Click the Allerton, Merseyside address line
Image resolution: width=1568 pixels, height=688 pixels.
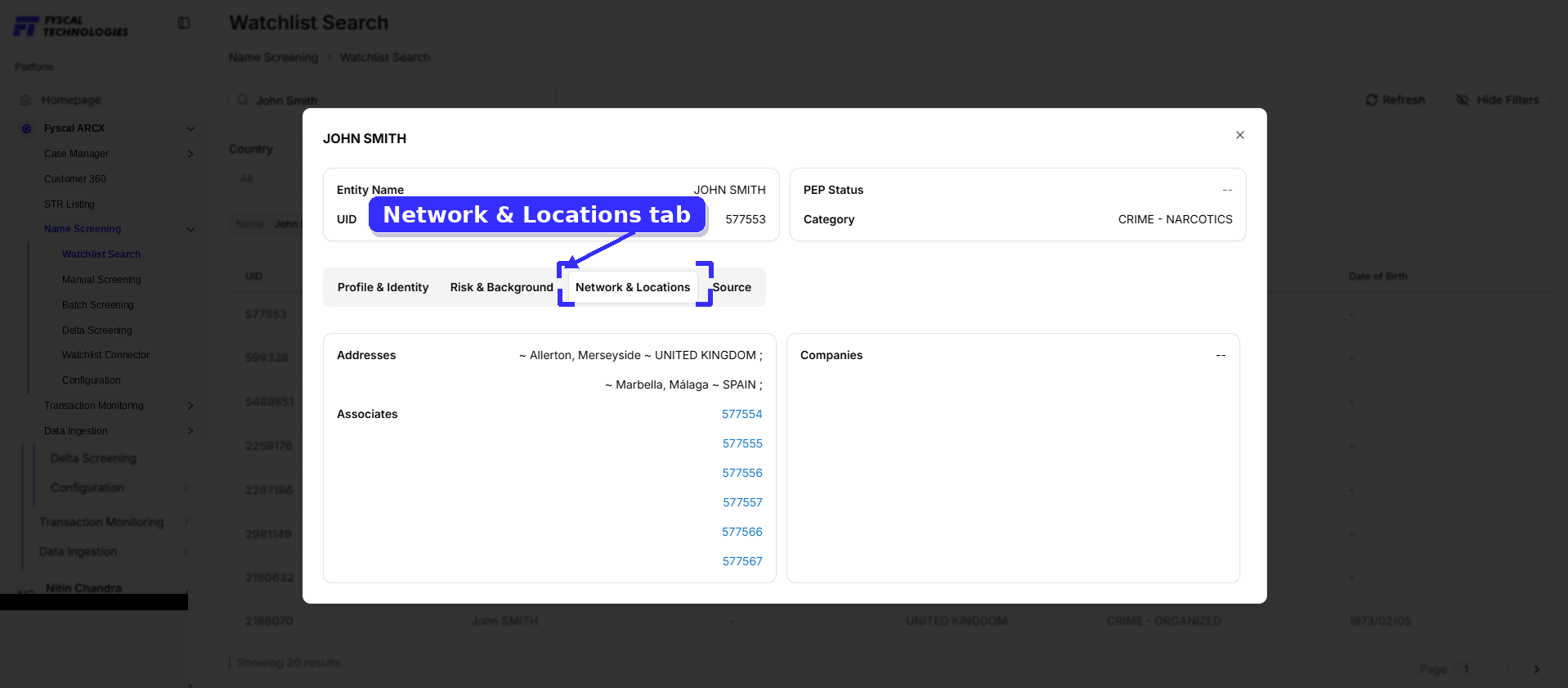coord(640,355)
